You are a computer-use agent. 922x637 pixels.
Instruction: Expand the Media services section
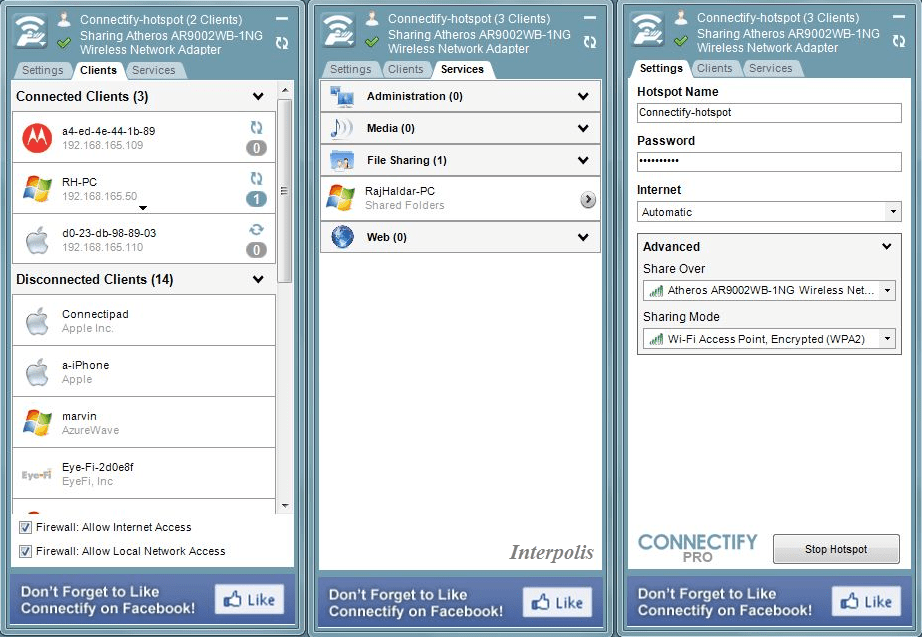[x=583, y=128]
